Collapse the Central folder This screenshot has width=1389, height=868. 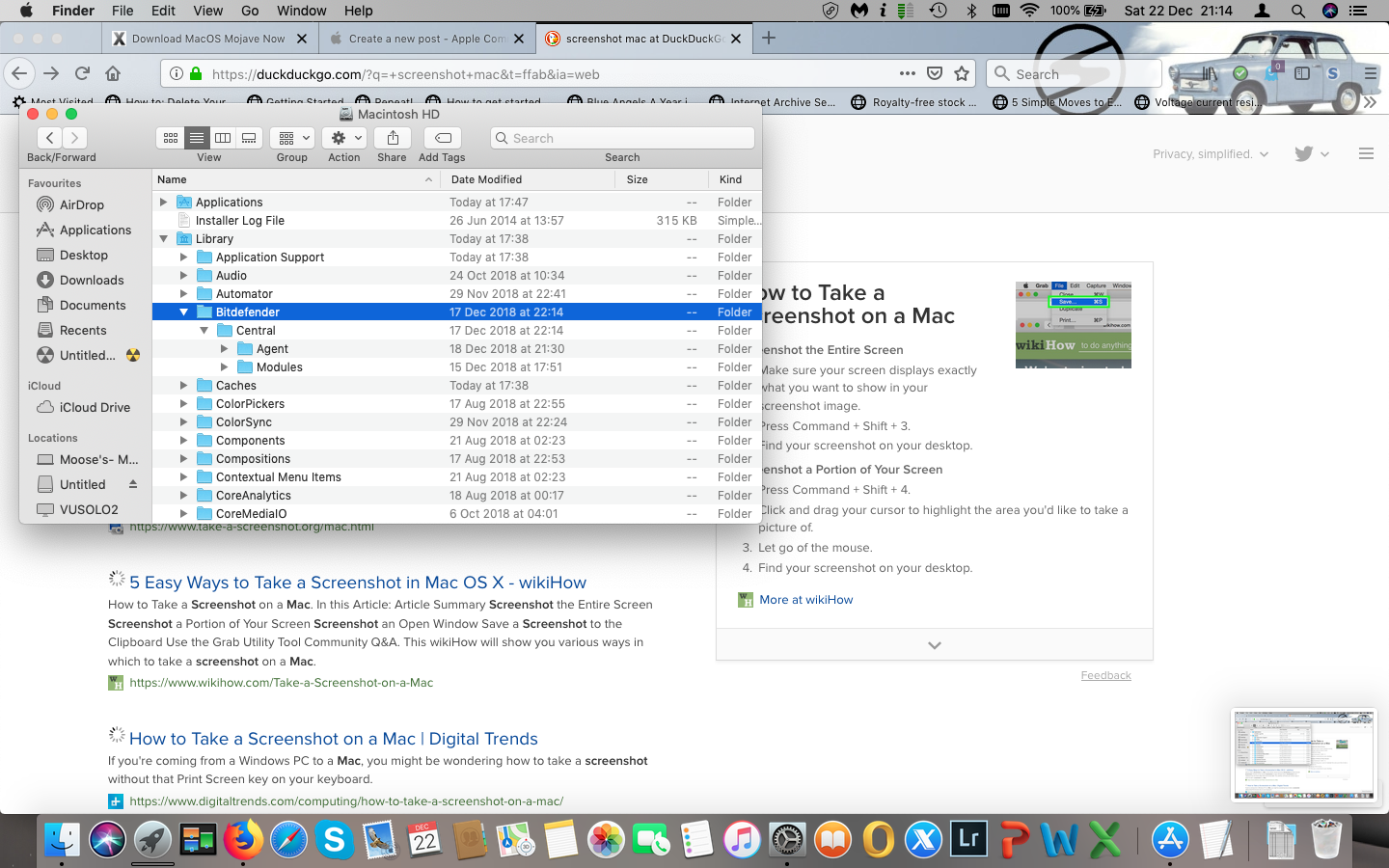(x=204, y=330)
